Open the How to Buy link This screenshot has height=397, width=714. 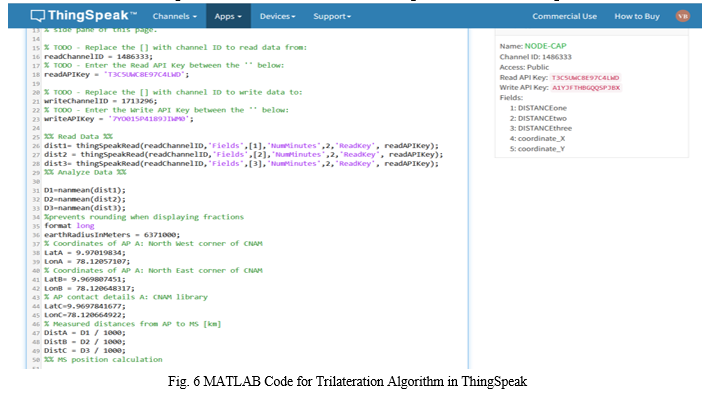637,16
